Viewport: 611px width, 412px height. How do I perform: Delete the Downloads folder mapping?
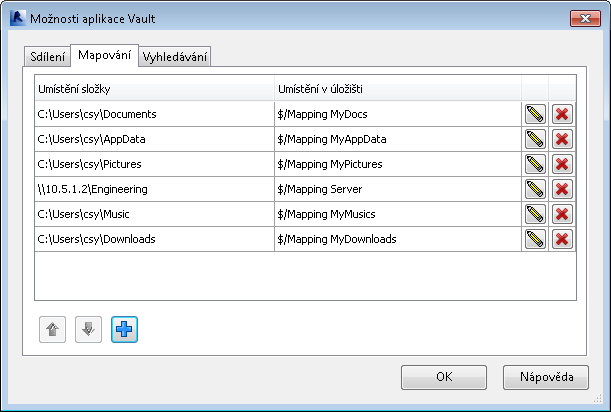point(562,239)
